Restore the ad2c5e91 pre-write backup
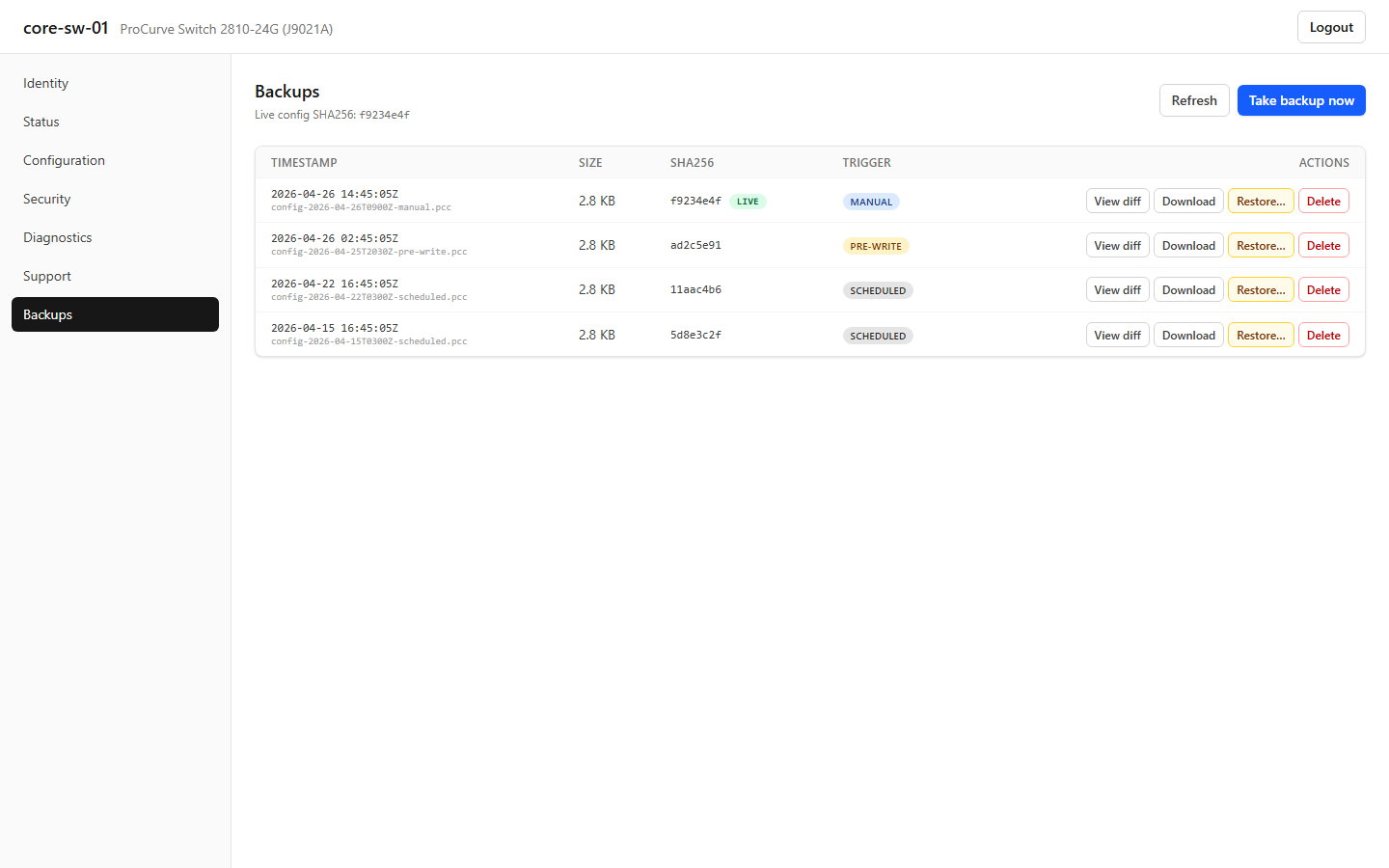Viewport: 1389px width, 868px height. pos(1261,245)
